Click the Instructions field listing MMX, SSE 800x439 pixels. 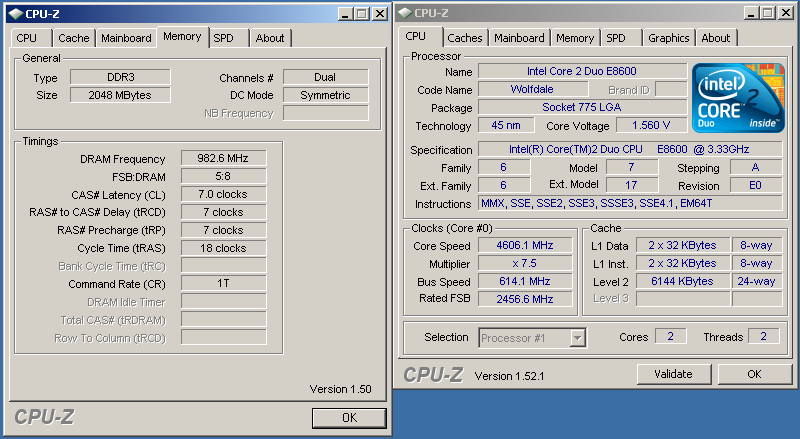pos(630,203)
